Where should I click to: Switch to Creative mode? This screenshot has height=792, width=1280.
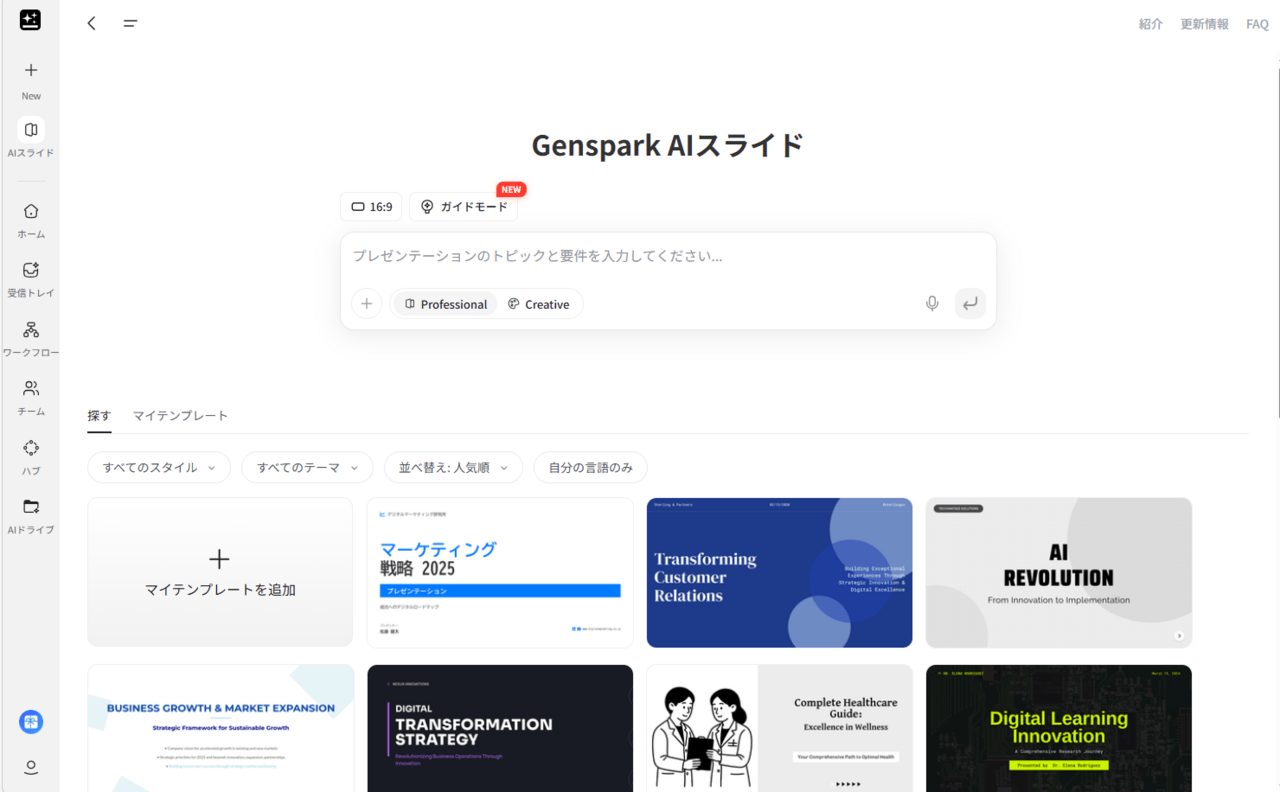click(538, 304)
